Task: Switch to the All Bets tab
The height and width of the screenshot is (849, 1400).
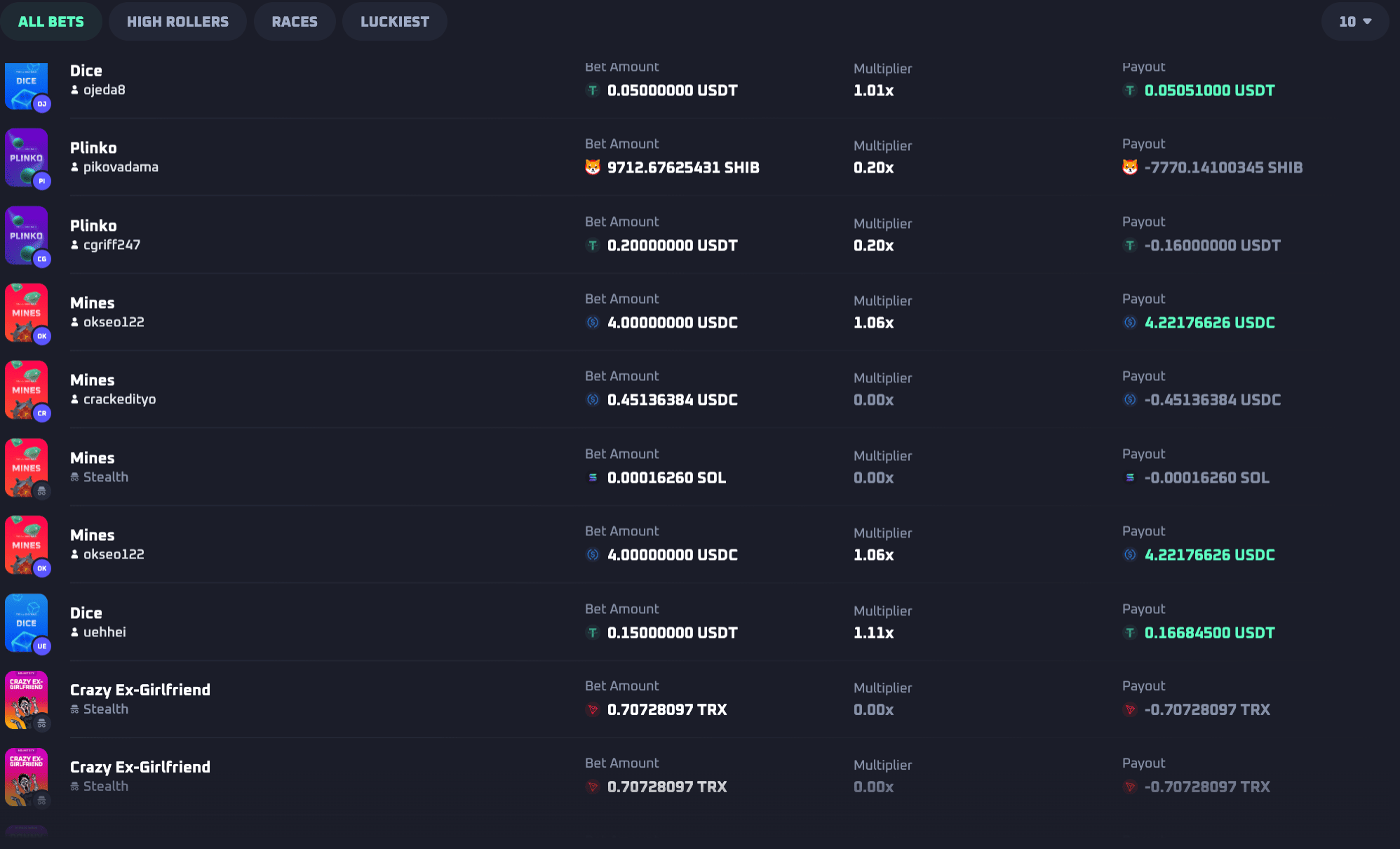Action: click(51, 22)
